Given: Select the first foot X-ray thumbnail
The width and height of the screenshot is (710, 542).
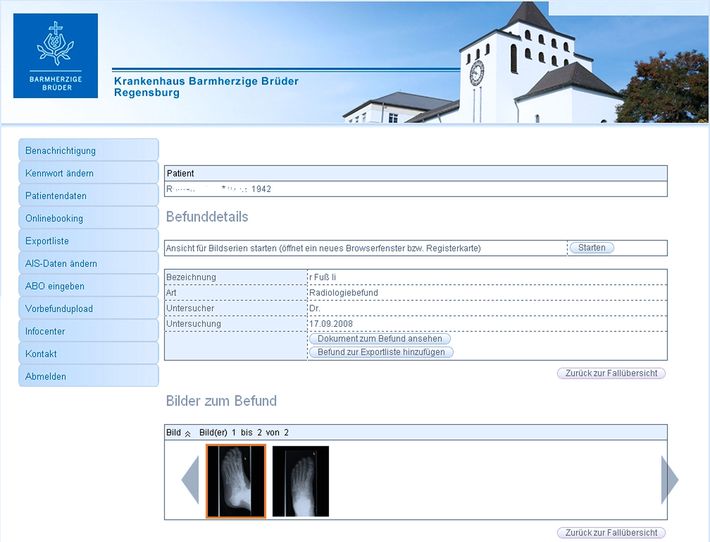Looking at the screenshot, I should [x=235, y=481].
